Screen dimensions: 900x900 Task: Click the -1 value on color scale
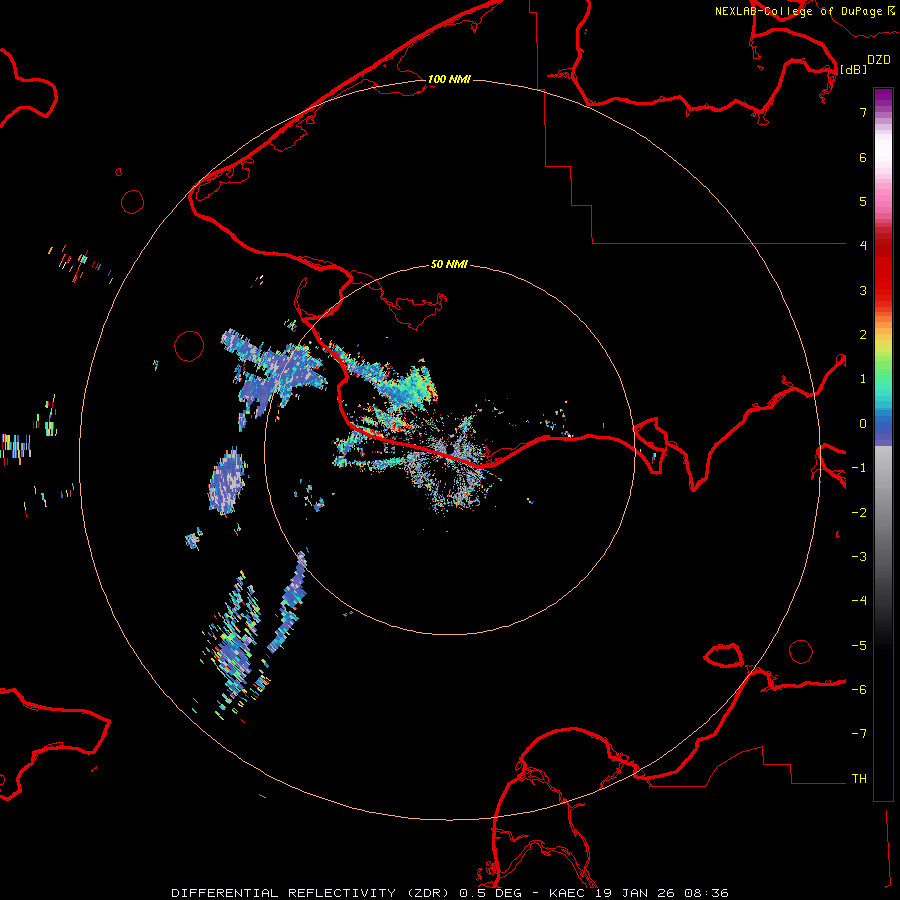(859, 468)
